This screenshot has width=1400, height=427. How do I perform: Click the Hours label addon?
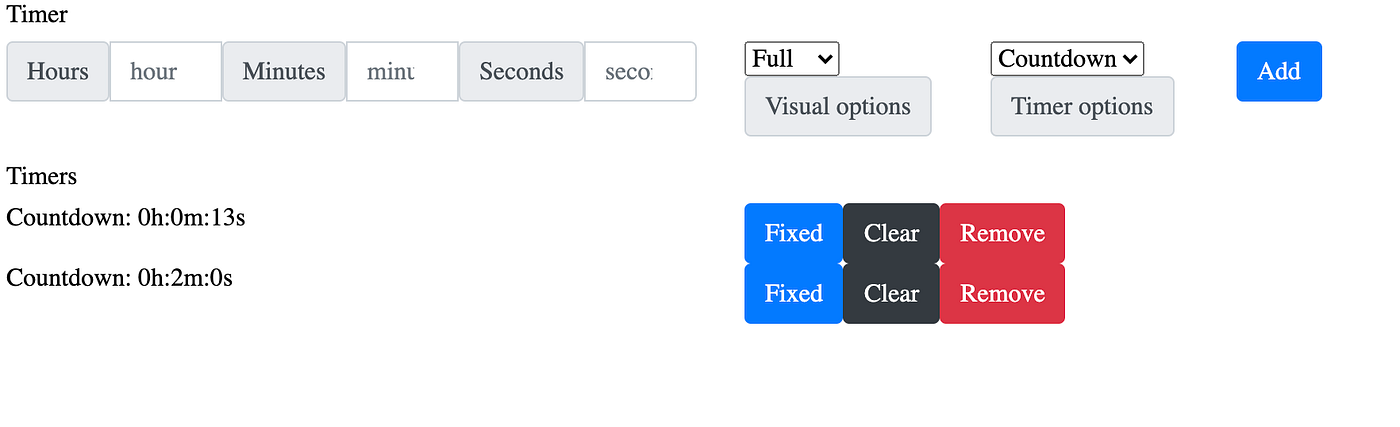[58, 71]
